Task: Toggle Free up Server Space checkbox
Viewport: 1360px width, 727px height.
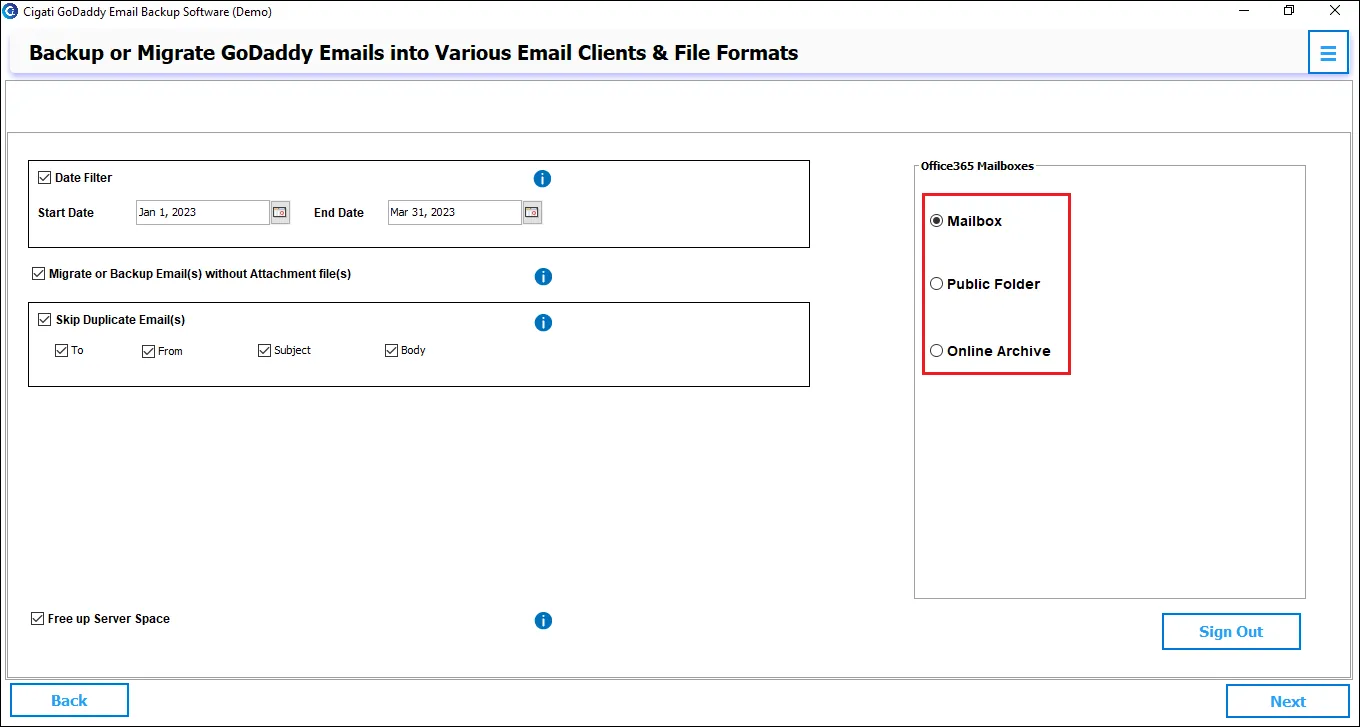Action: coord(37,619)
